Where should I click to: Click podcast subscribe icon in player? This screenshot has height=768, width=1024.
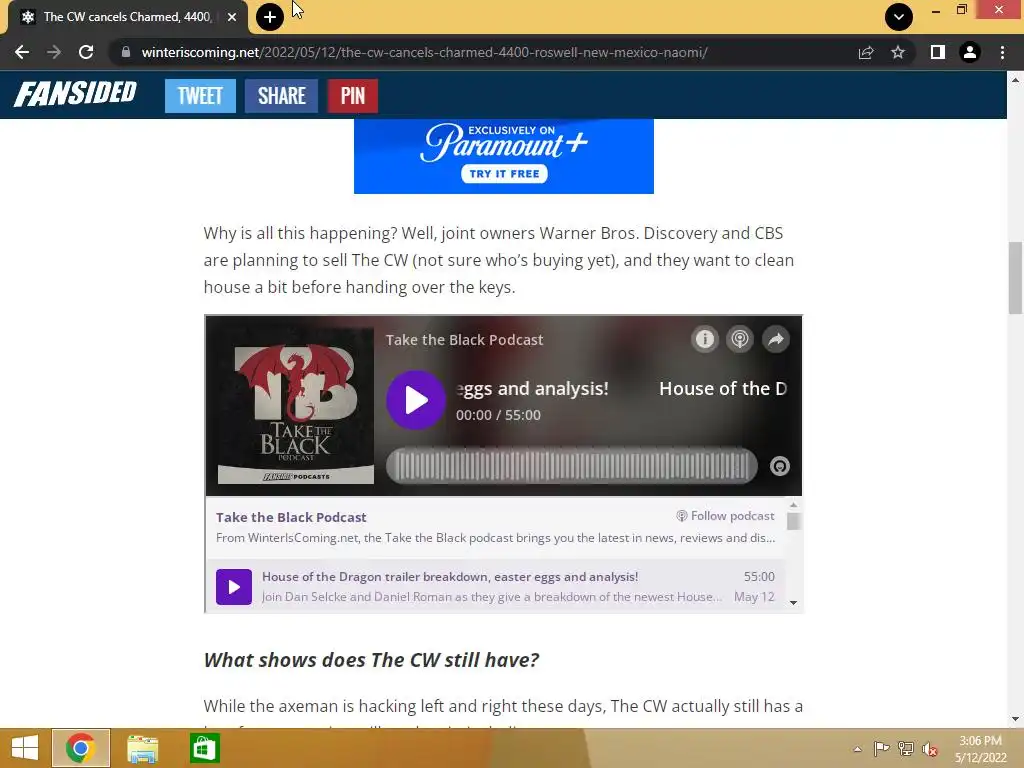pos(740,339)
